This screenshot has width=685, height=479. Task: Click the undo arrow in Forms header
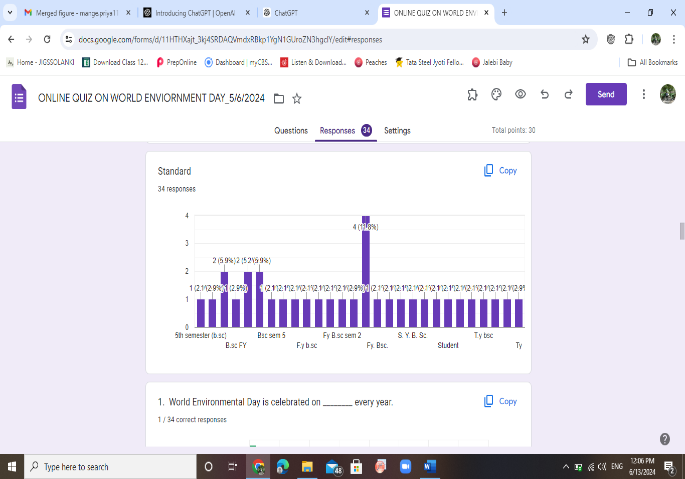544,94
